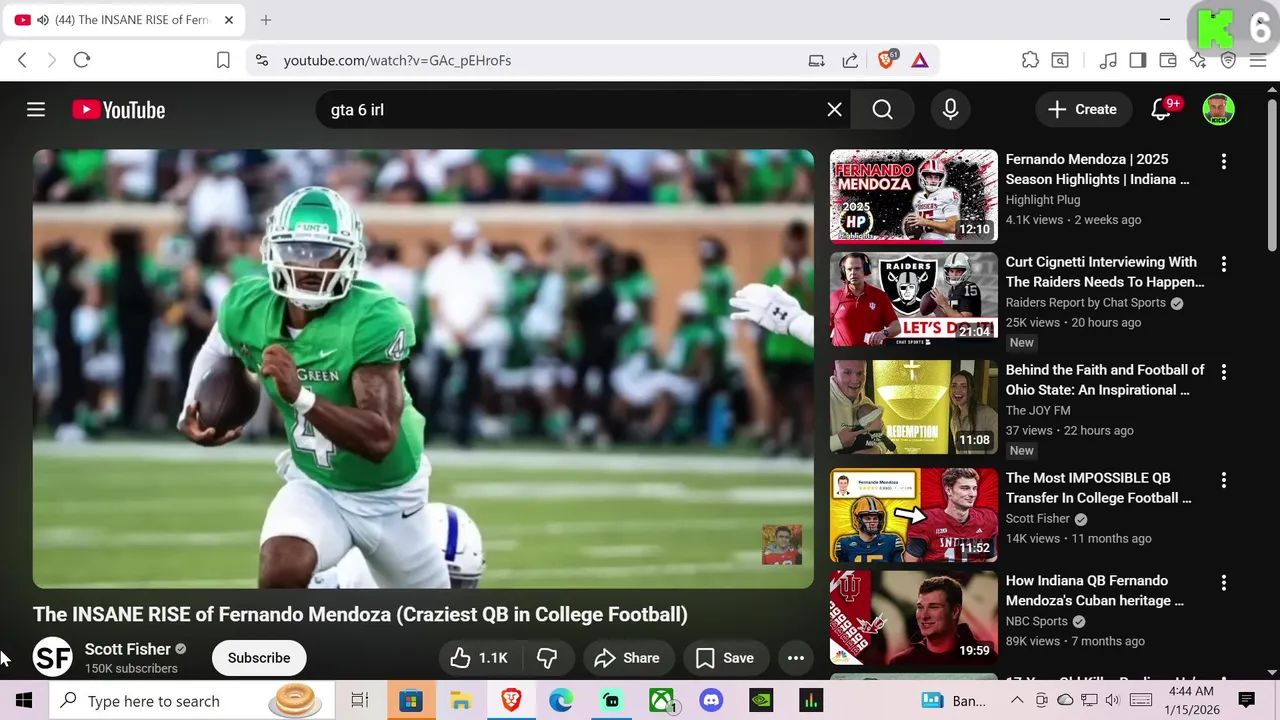Image resolution: width=1280 pixels, height=720 pixels.
Task: Open the Windows Start menu
Action: tap(24, 701)
